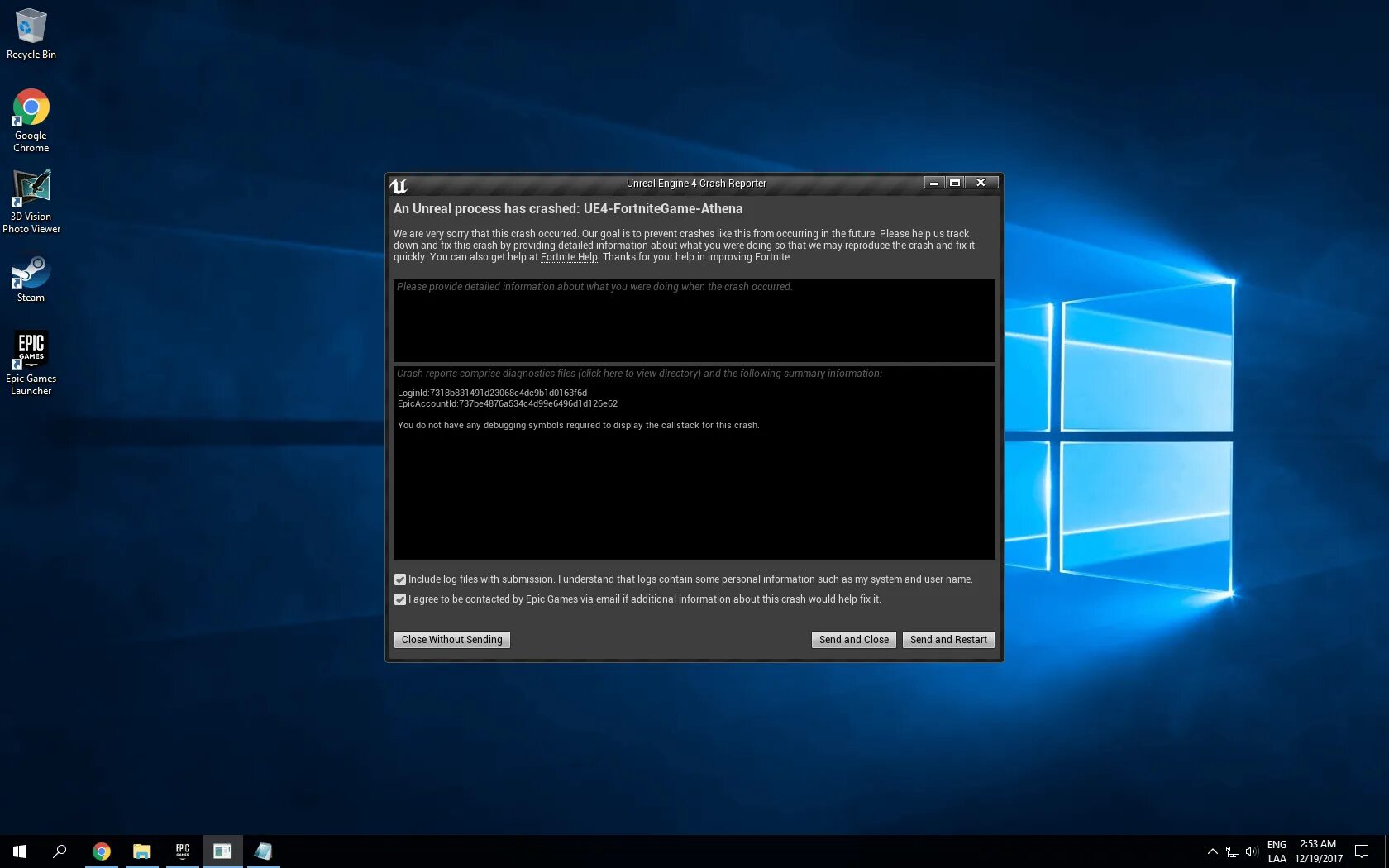Click Close Without Sending

pyautogui.click(x=452, y=640)
